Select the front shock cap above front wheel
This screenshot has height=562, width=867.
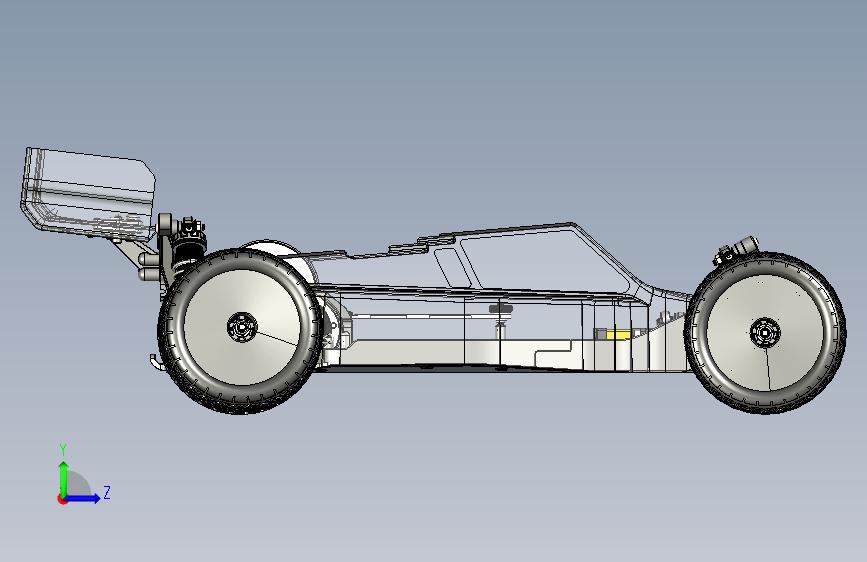[x=738, y=250]
